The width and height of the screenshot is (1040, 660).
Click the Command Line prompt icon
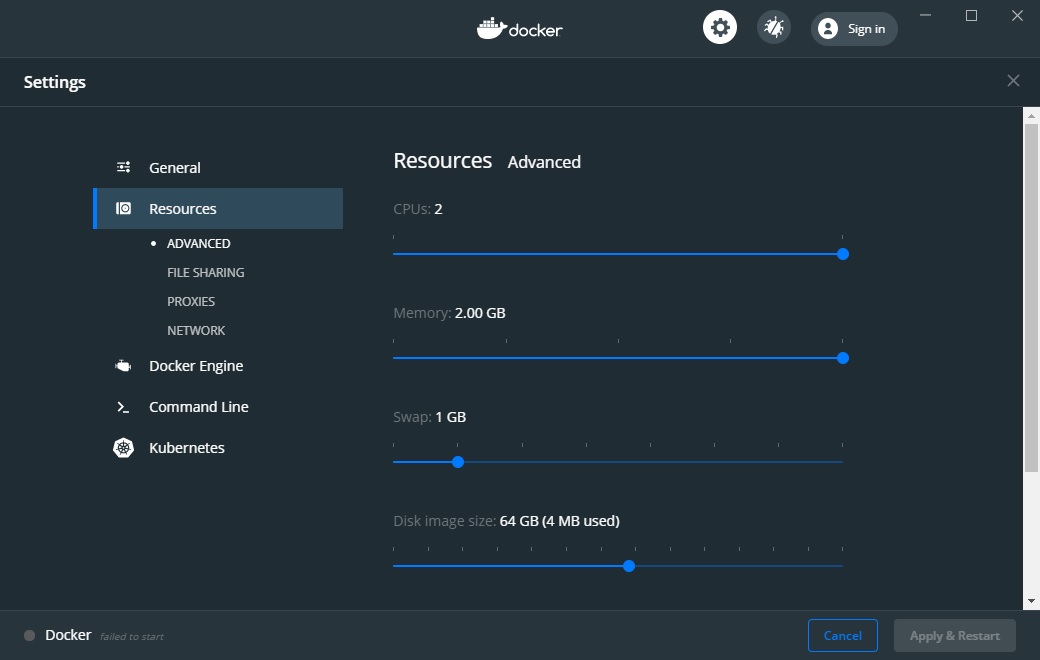pos(124,407)
